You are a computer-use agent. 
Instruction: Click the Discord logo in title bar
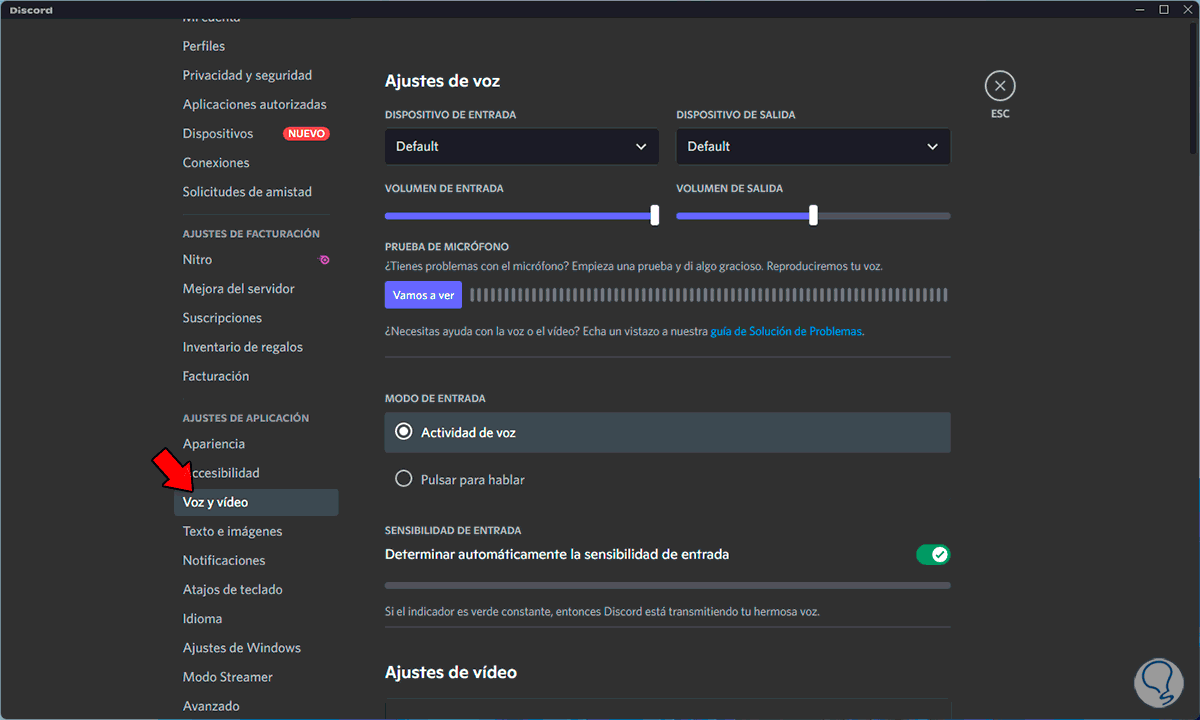pyautogui.click(x=31, y=9)
